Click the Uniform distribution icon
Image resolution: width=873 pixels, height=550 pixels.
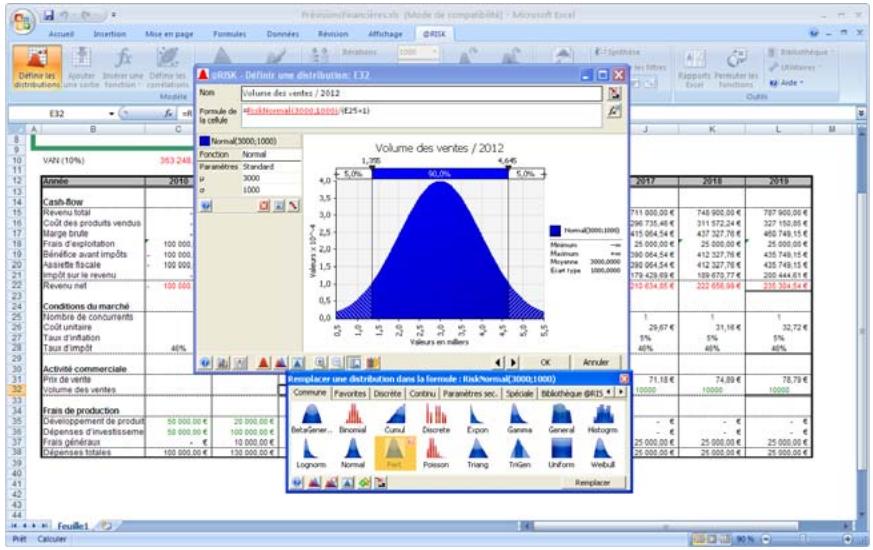(x=561, y=452)
